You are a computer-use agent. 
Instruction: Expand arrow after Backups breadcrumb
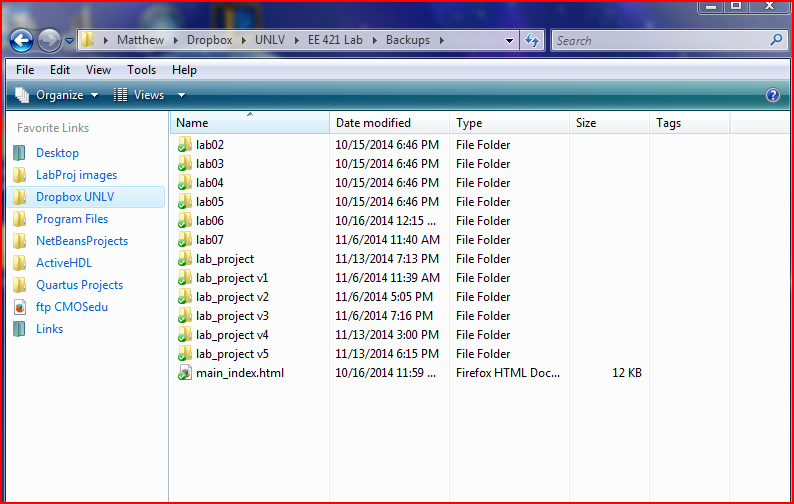click(x=442, y=40)
